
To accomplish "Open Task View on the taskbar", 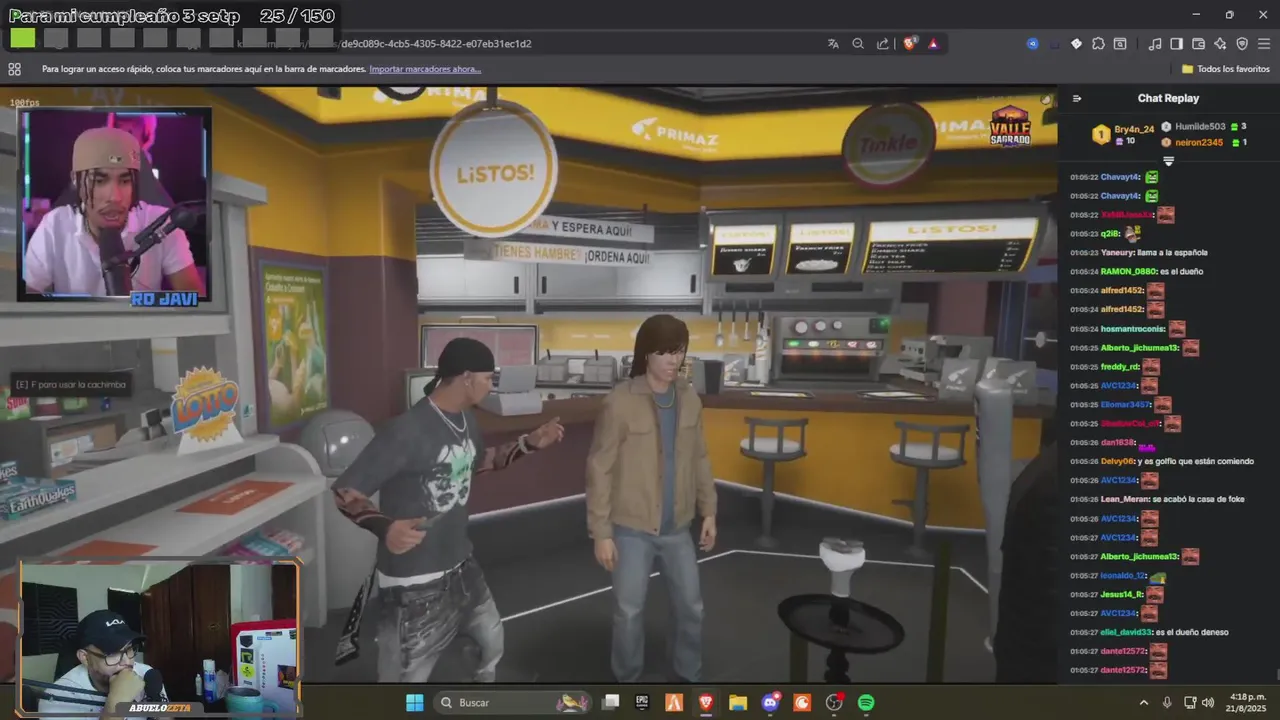I will (610, 703).
